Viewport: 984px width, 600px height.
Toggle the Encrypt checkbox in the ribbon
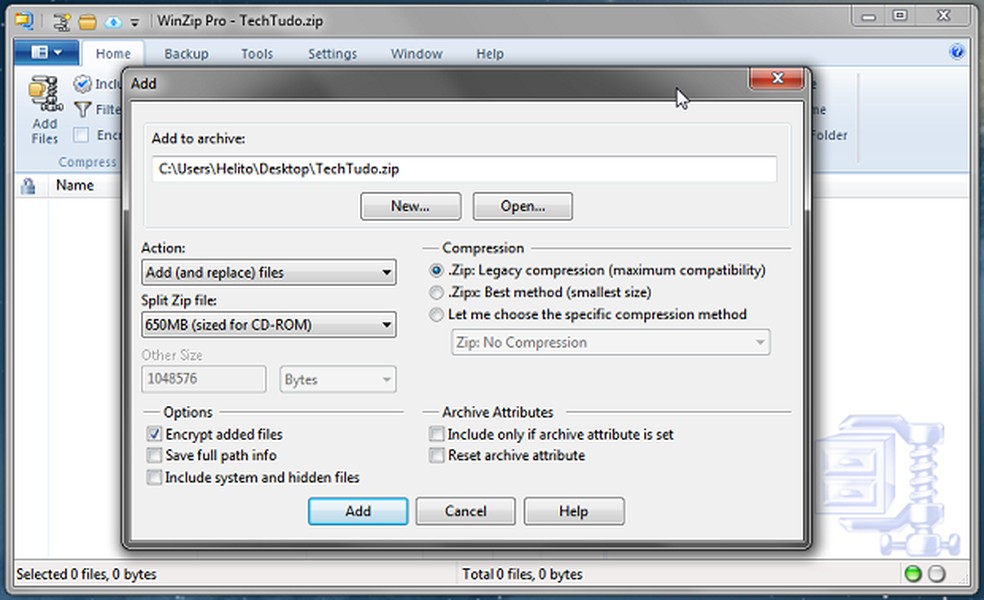coord(81,135)
